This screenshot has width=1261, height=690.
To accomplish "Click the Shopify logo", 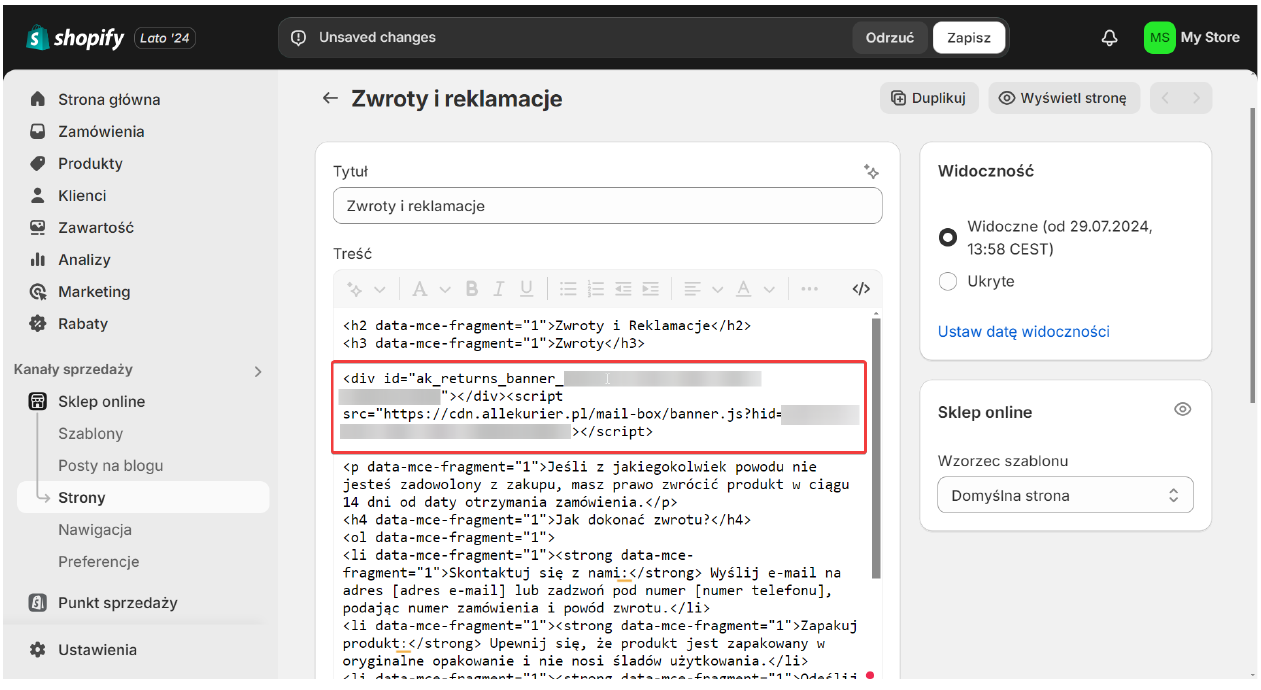I will [76, 38].
